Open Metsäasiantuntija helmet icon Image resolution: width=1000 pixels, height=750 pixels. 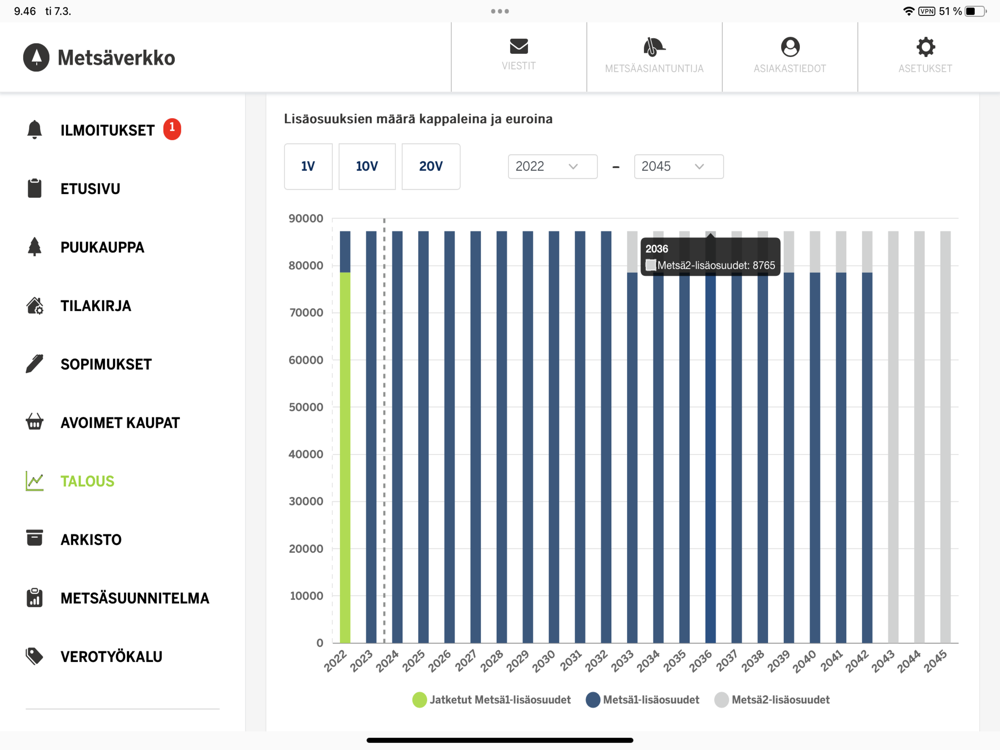[654, 47]
